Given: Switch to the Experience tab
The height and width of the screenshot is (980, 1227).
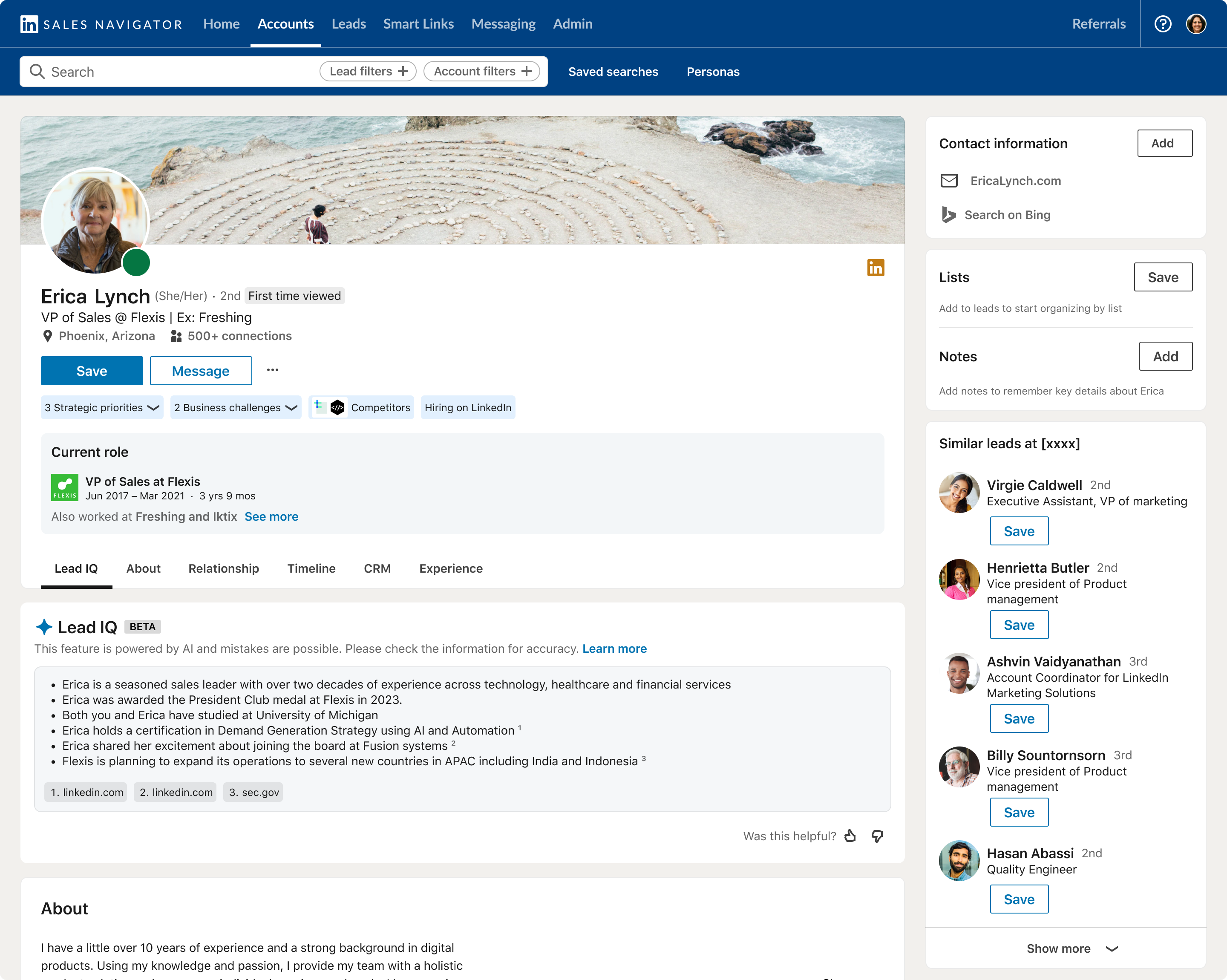Looking at the screenshot, I should pyautogui.click(x=451, y=568).
